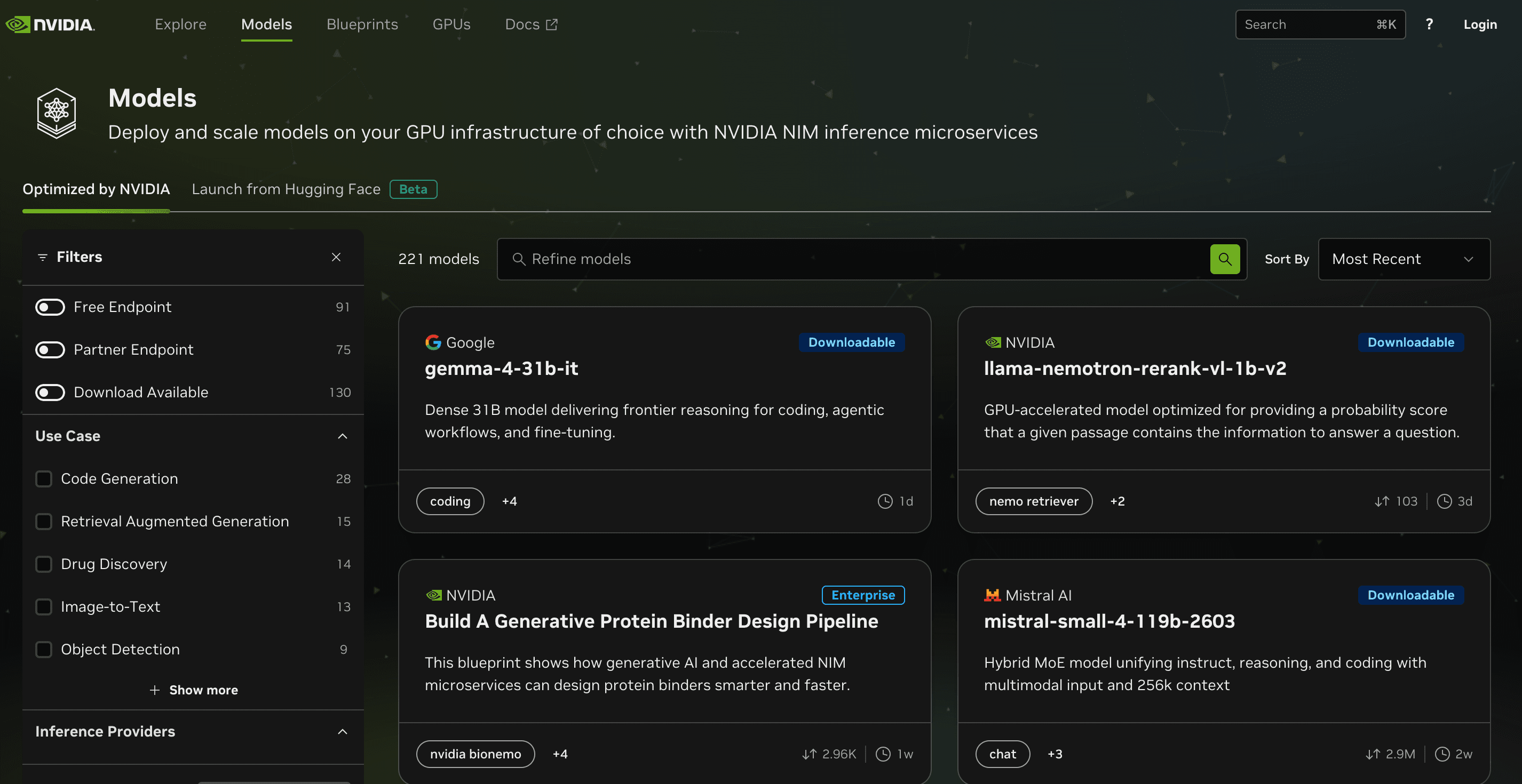
Task: Click the NVIDIA logo in the top bar
Action: 49,24
